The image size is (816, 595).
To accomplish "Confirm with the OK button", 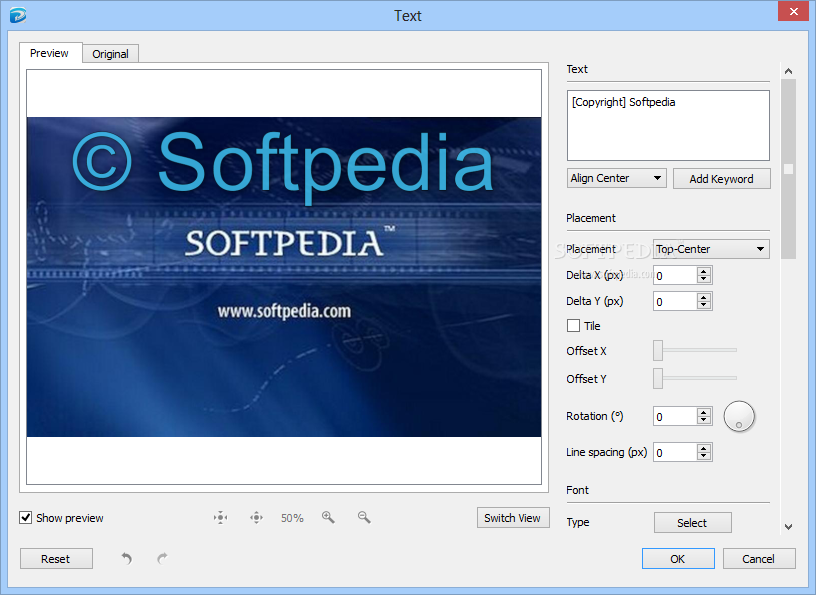I will 678,559.
